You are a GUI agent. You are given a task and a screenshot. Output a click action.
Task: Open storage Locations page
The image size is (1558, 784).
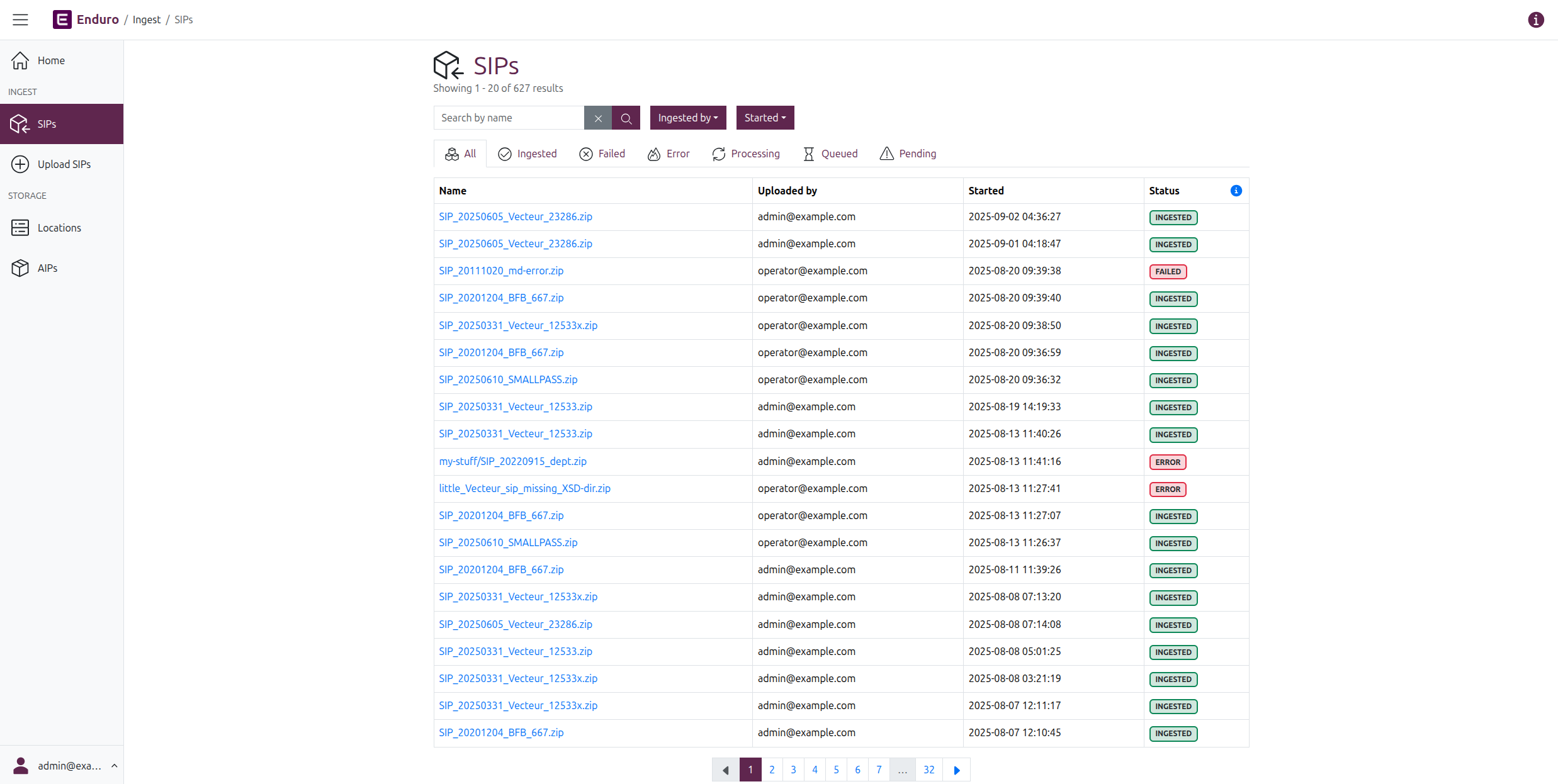(62, 228)
